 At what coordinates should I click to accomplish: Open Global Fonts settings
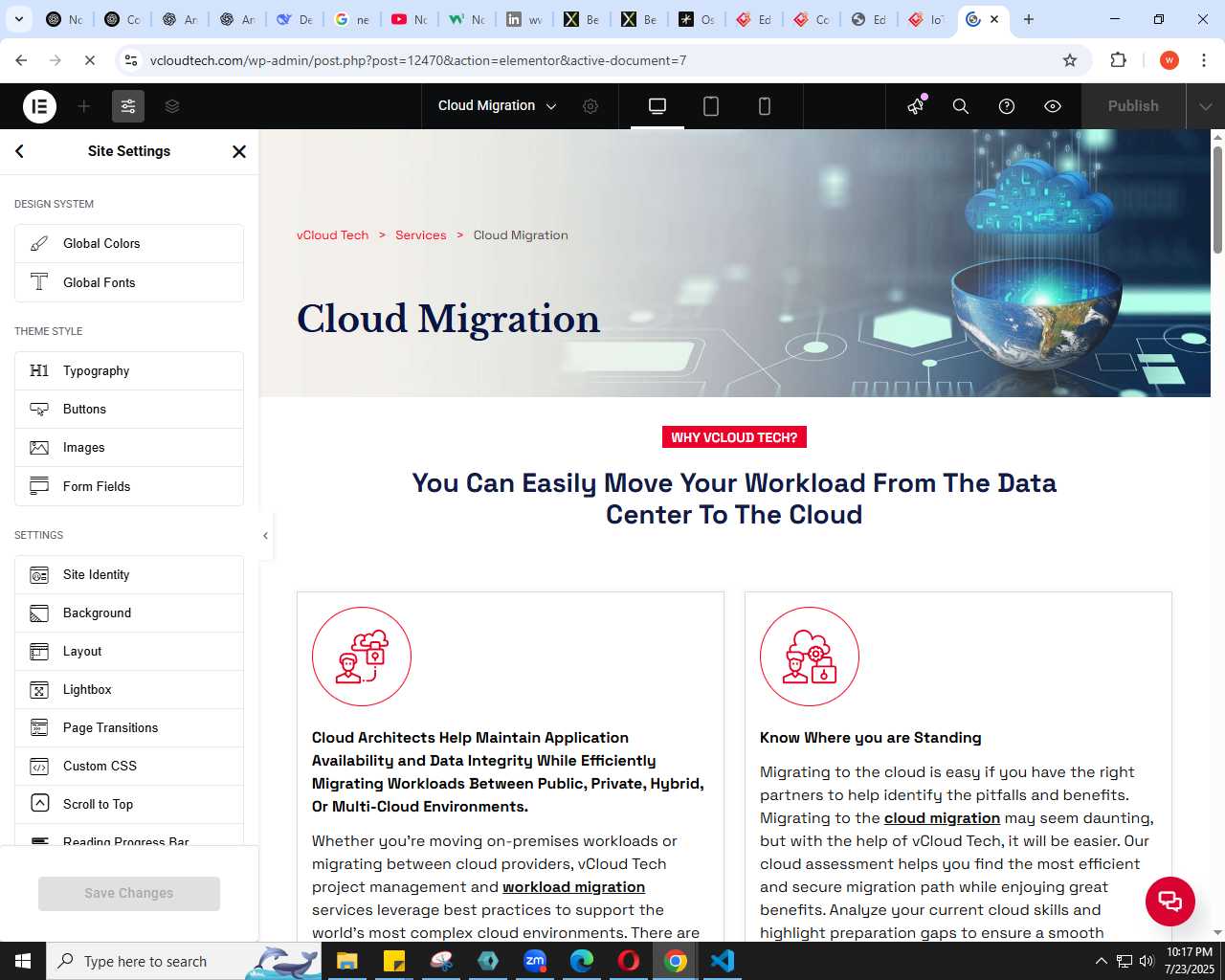129,282
